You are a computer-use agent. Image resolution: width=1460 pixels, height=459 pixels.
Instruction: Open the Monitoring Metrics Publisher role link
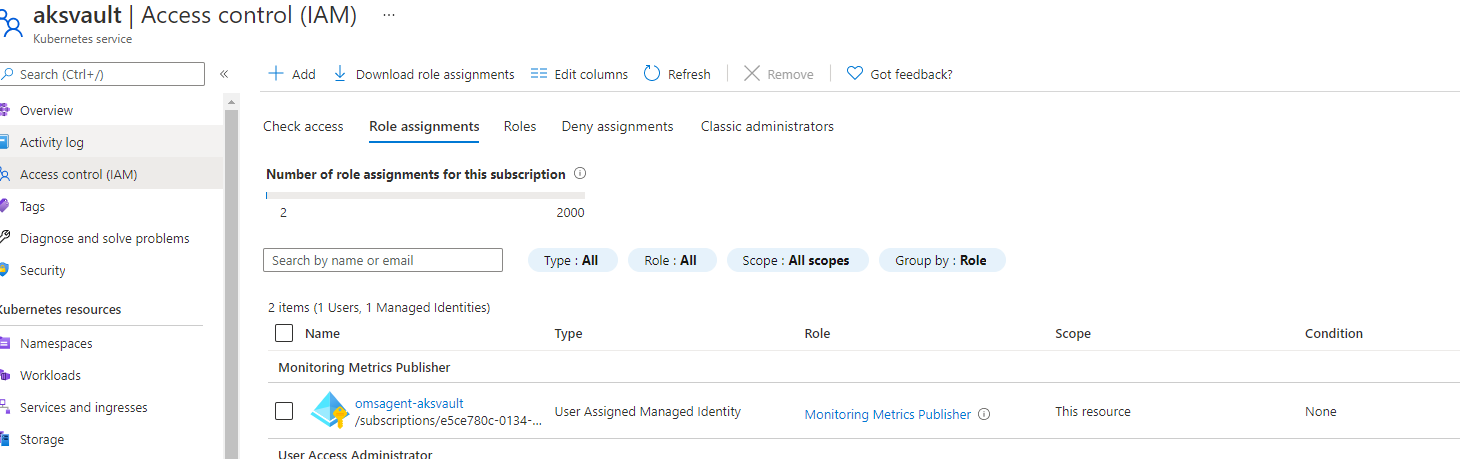click(x=887, y=414)
